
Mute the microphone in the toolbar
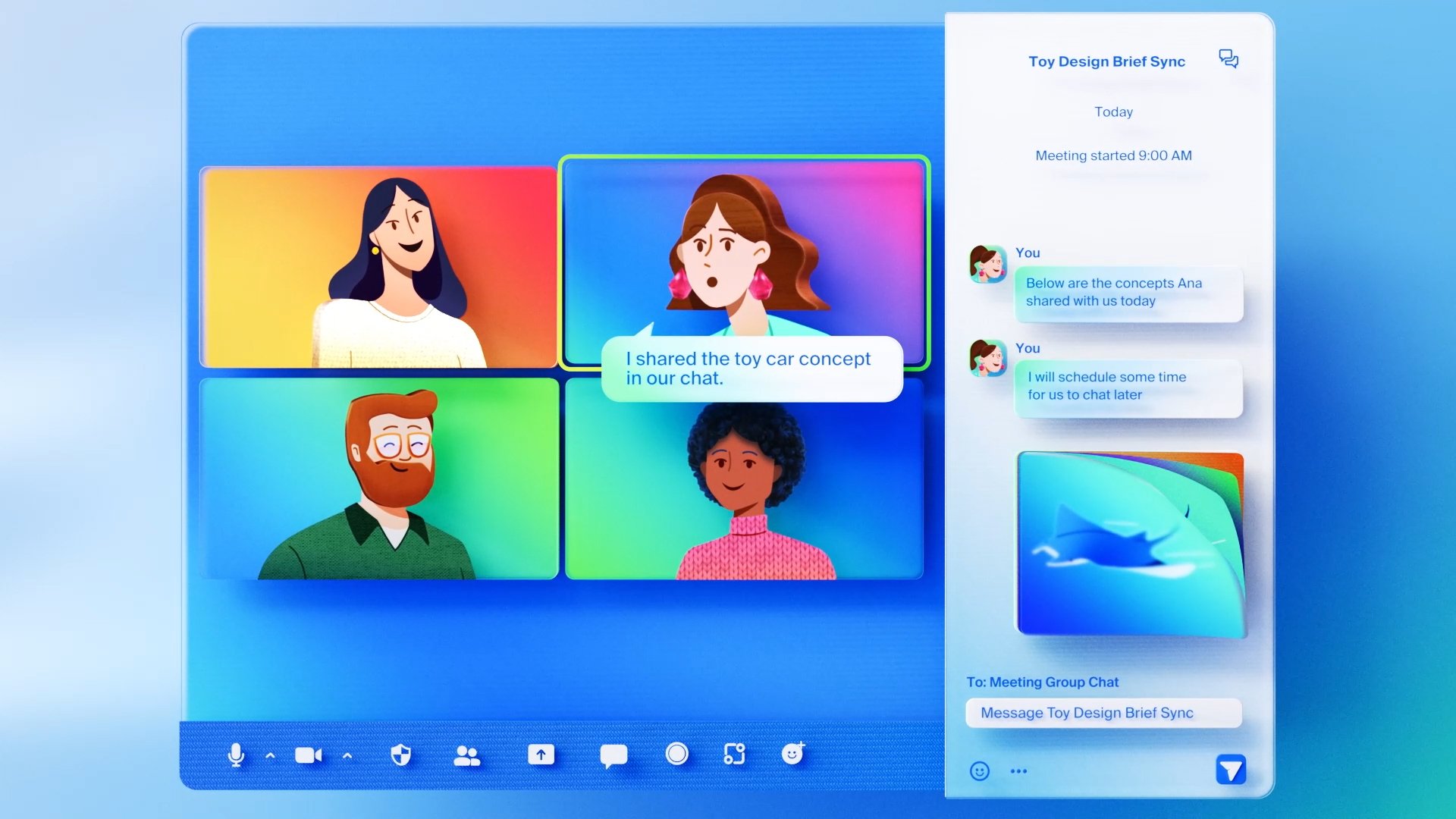(236, 755)
